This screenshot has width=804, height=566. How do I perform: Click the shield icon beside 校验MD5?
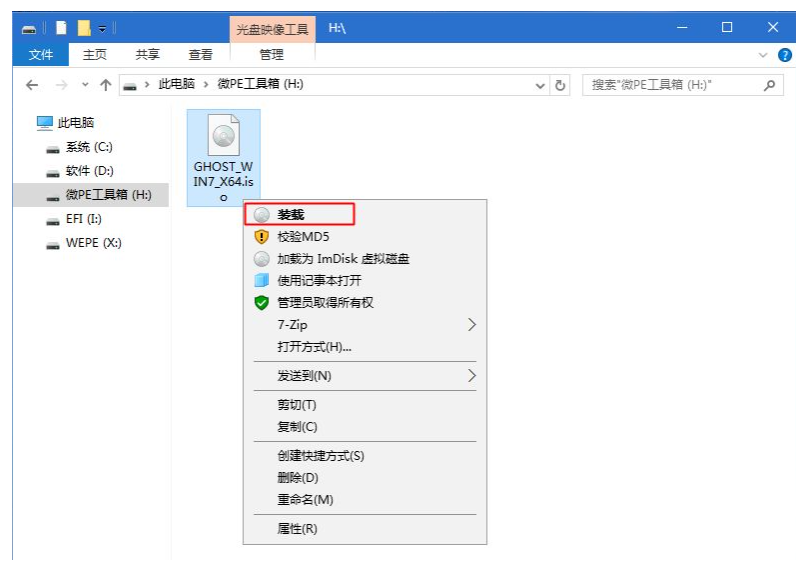(262, 237)
